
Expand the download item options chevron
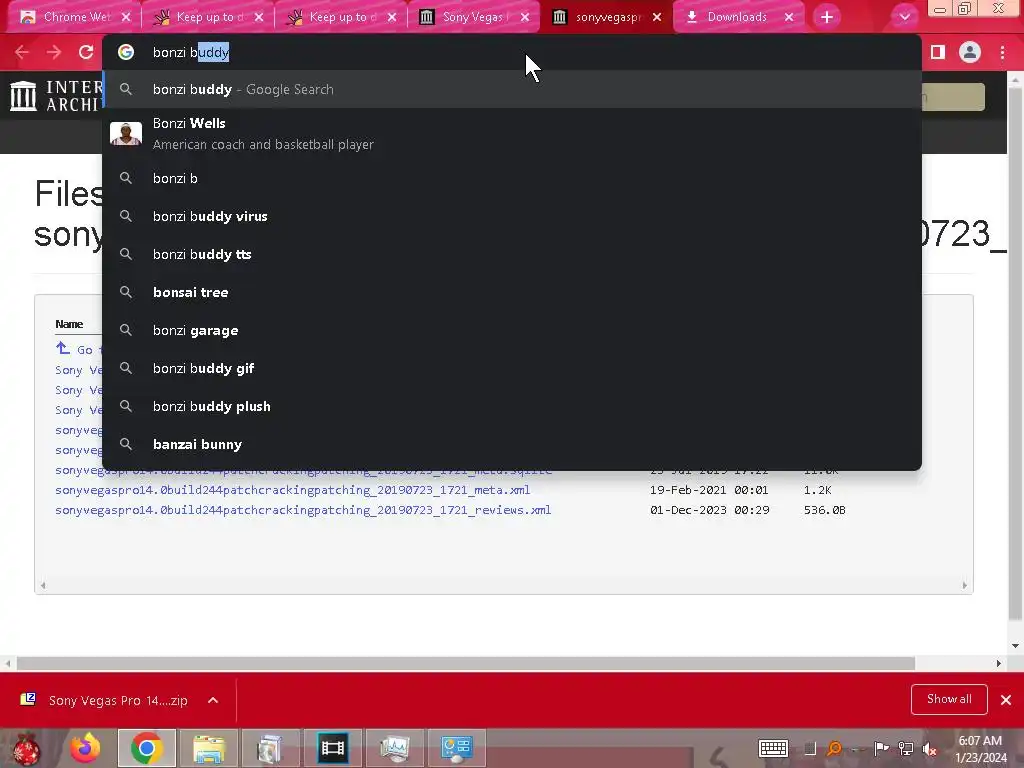213,700
